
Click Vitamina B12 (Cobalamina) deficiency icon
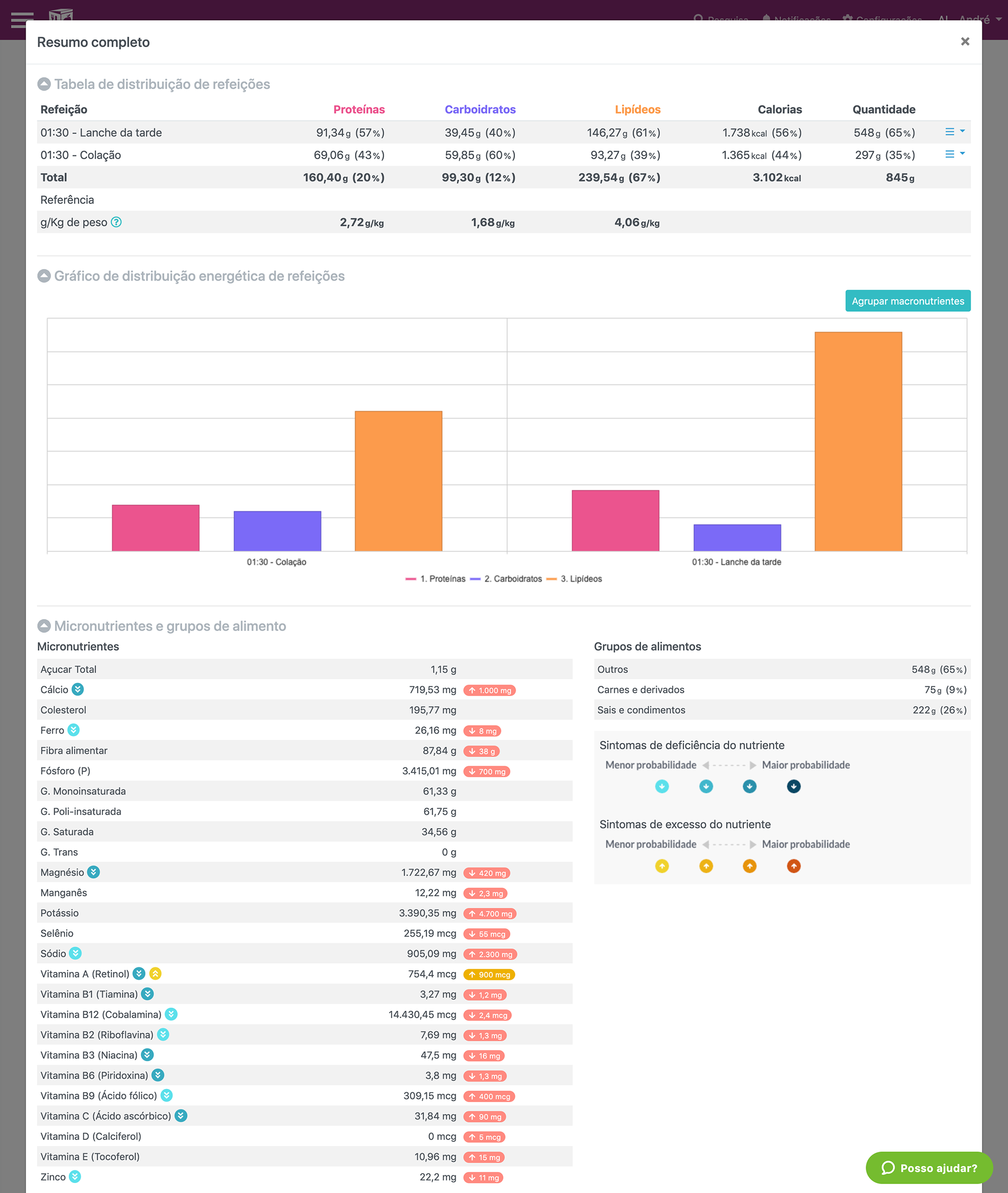[x=171, y=1014]
